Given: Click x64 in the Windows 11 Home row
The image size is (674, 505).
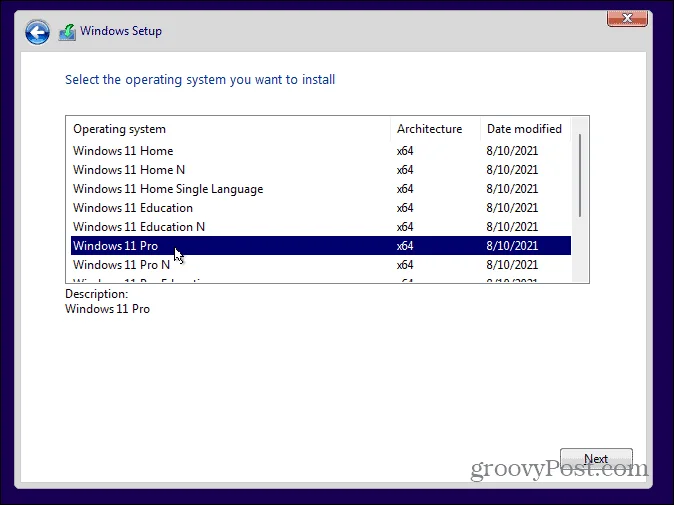Looking at the screenshot, I should [405, 151].
